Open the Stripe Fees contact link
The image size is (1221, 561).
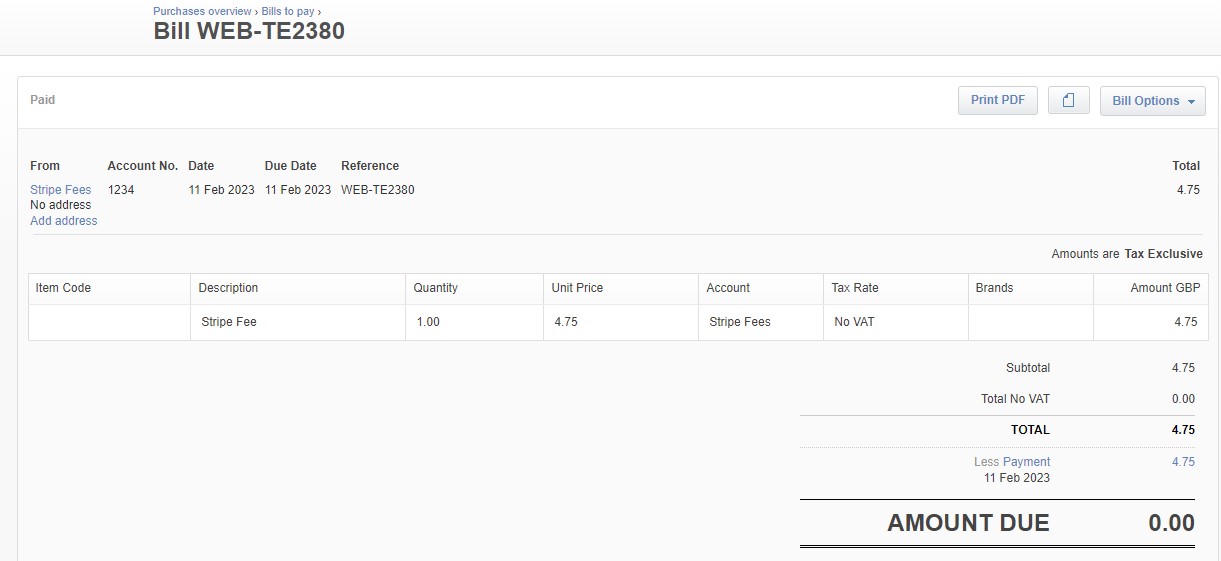click(x=60, y=190)
